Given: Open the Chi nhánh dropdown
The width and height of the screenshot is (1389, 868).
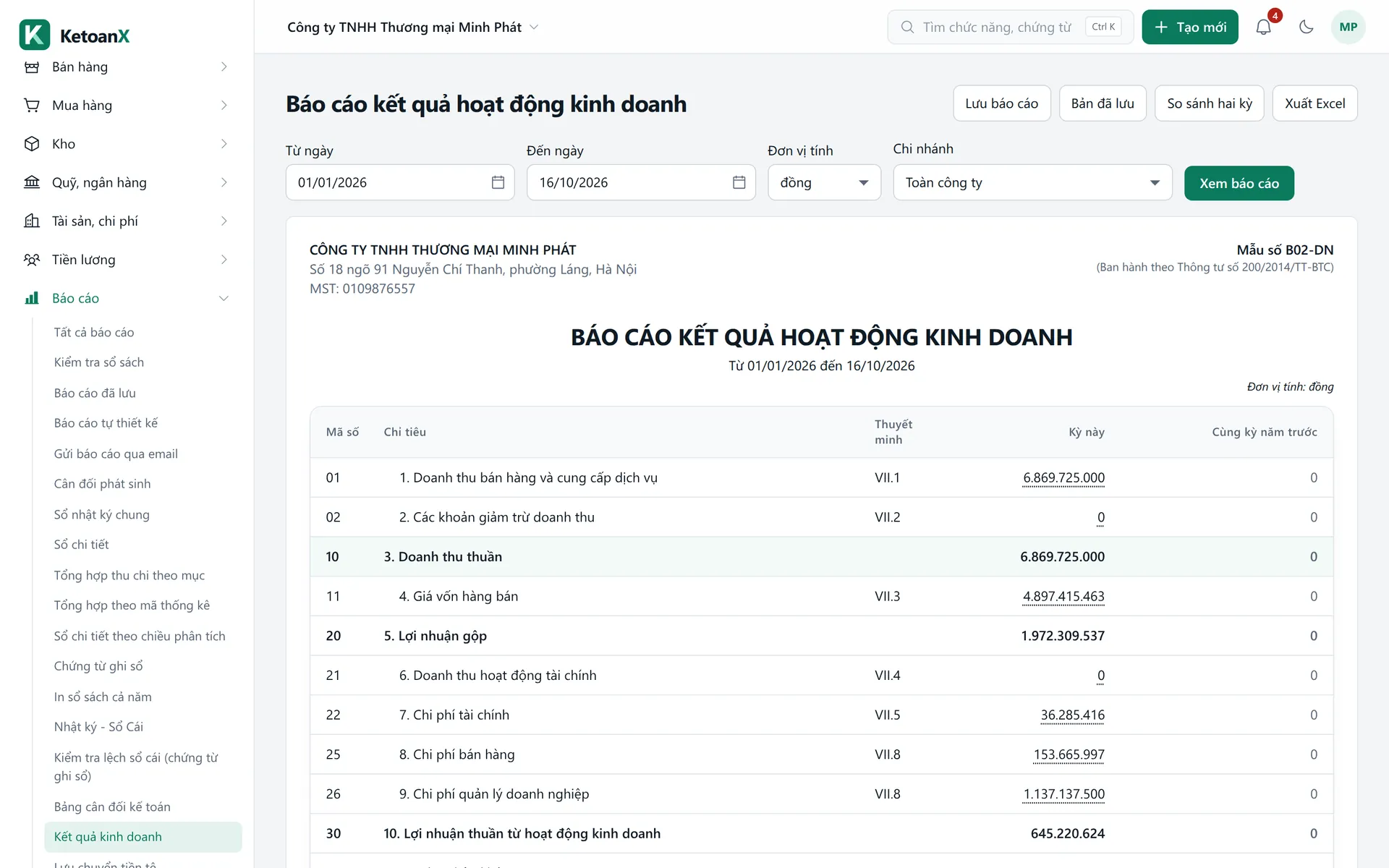Looking at the screenshot, I should click(1032, 182).
